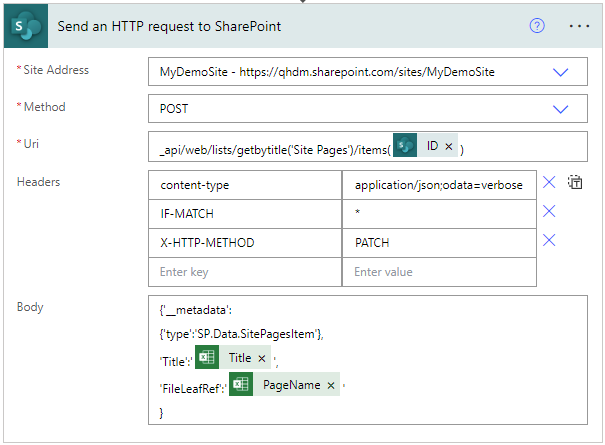Delete the content-type header row
605x445 pixels.
[549, 182]
